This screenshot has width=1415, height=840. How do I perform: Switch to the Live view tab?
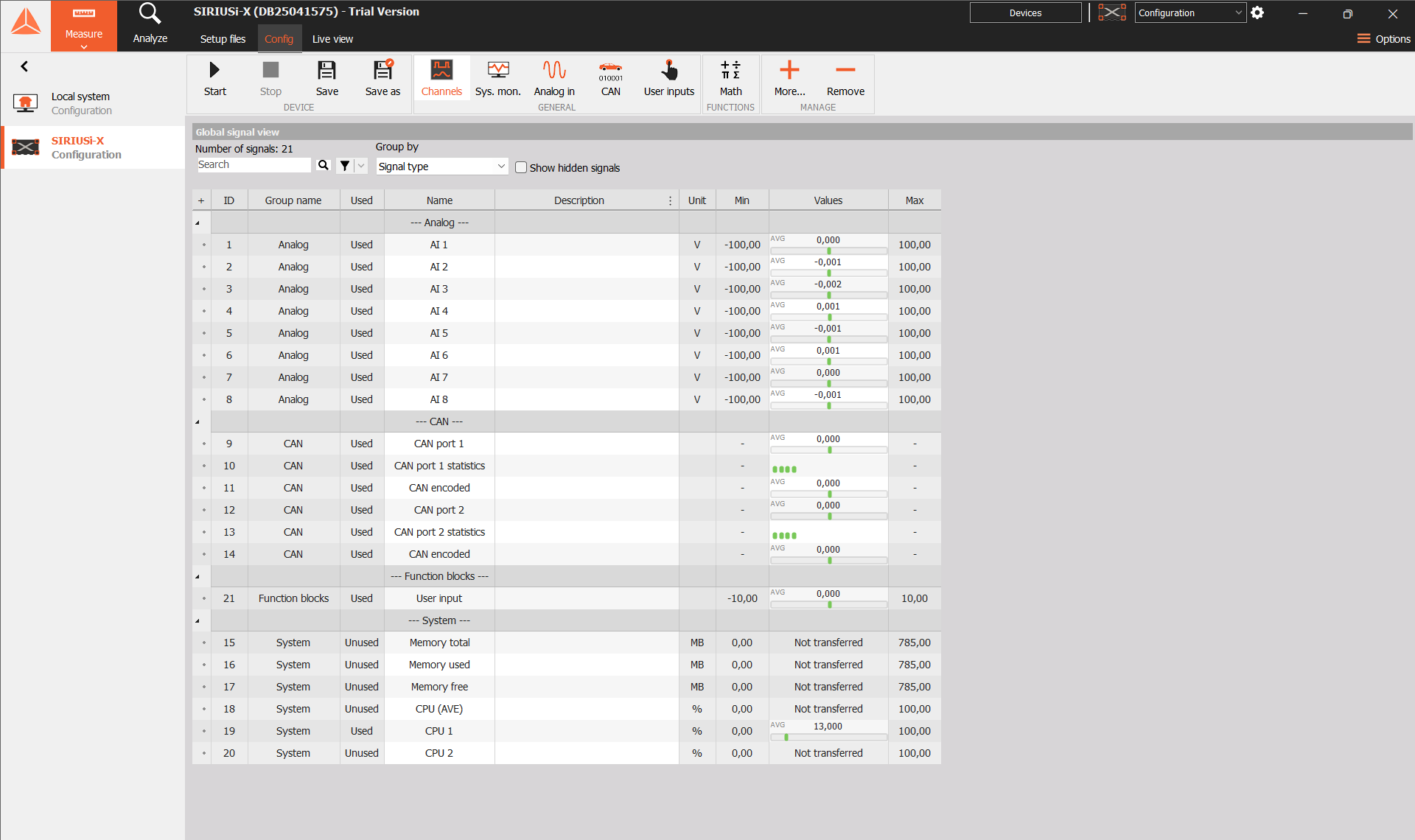coord(332,39)
